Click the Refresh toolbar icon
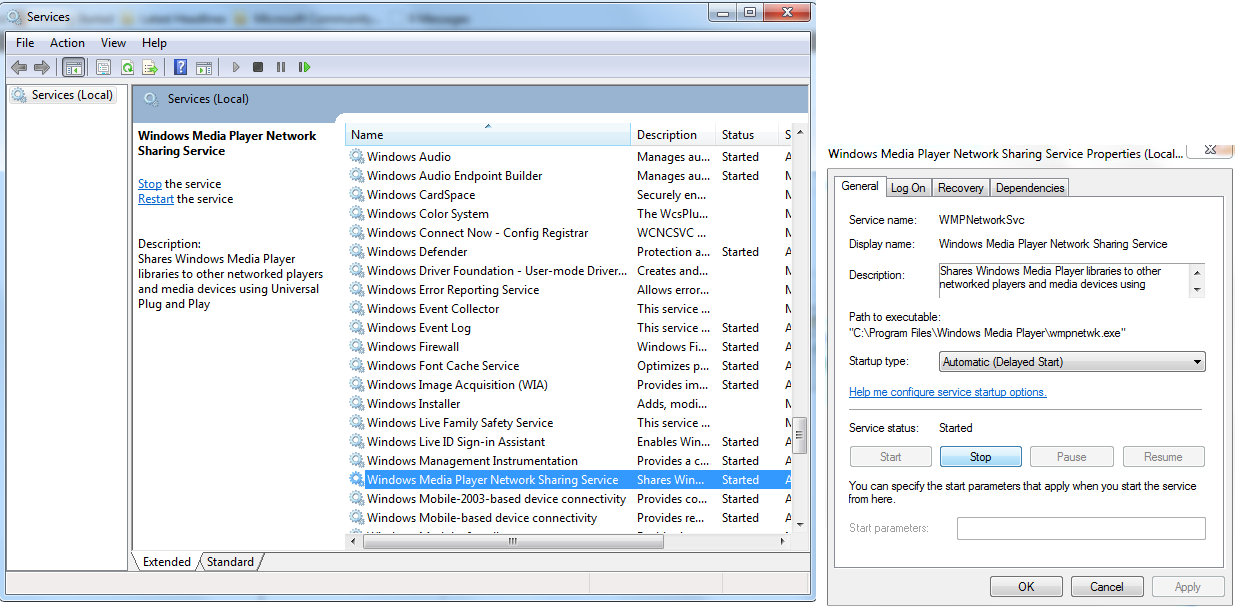 pos(127,67)
